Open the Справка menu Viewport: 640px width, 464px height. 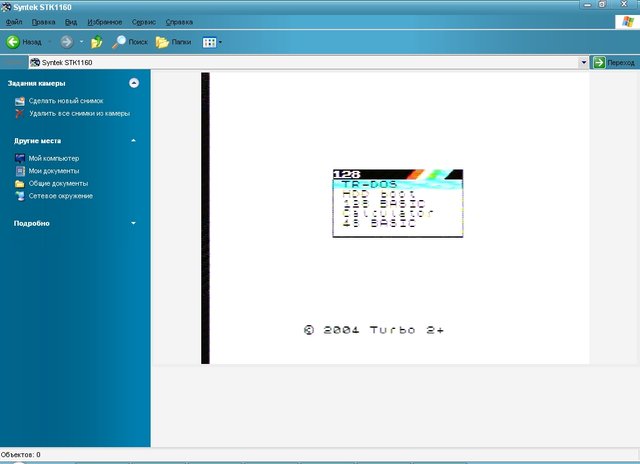pyautogui.click(x=179, y=22)
